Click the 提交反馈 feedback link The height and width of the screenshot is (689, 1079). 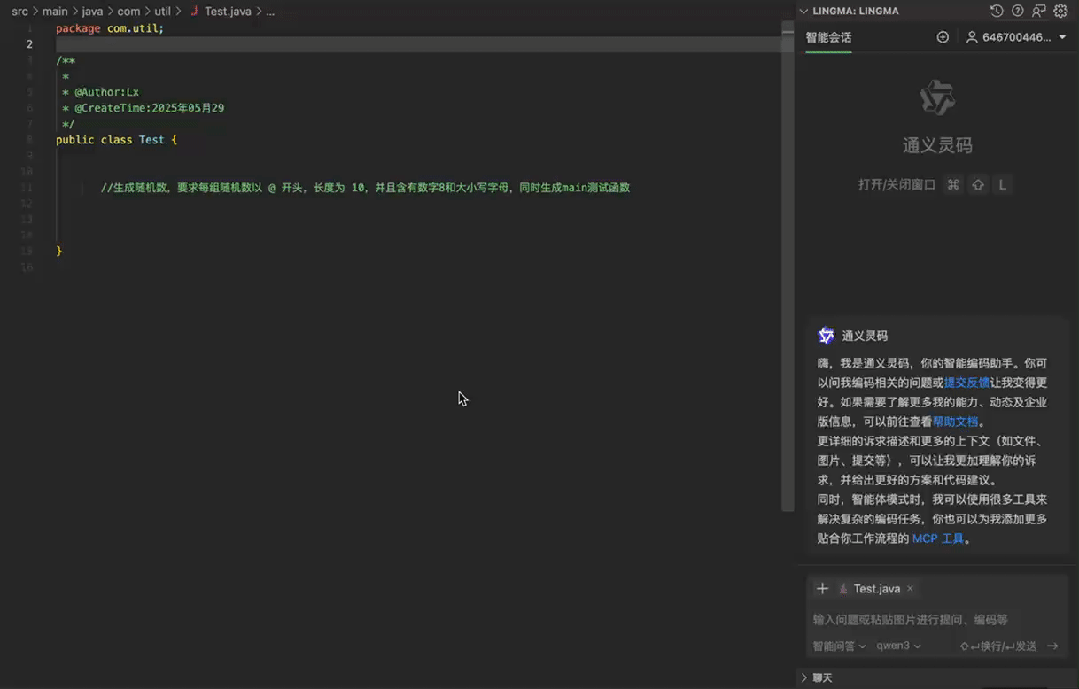pos(967,381)
